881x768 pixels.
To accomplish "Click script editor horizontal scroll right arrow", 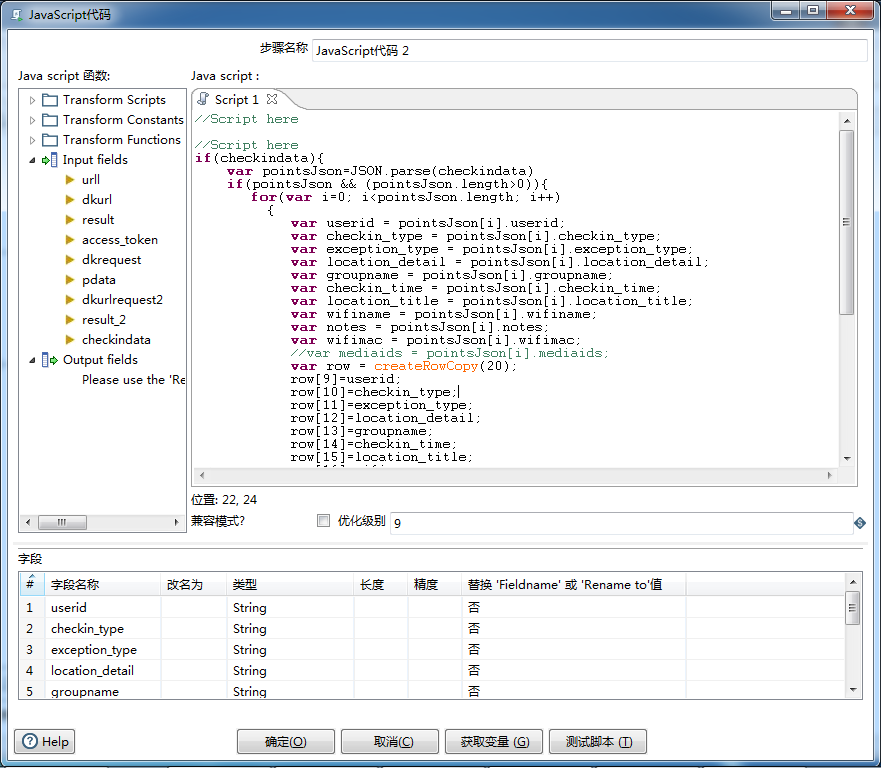I will click(x=830, y=475).
